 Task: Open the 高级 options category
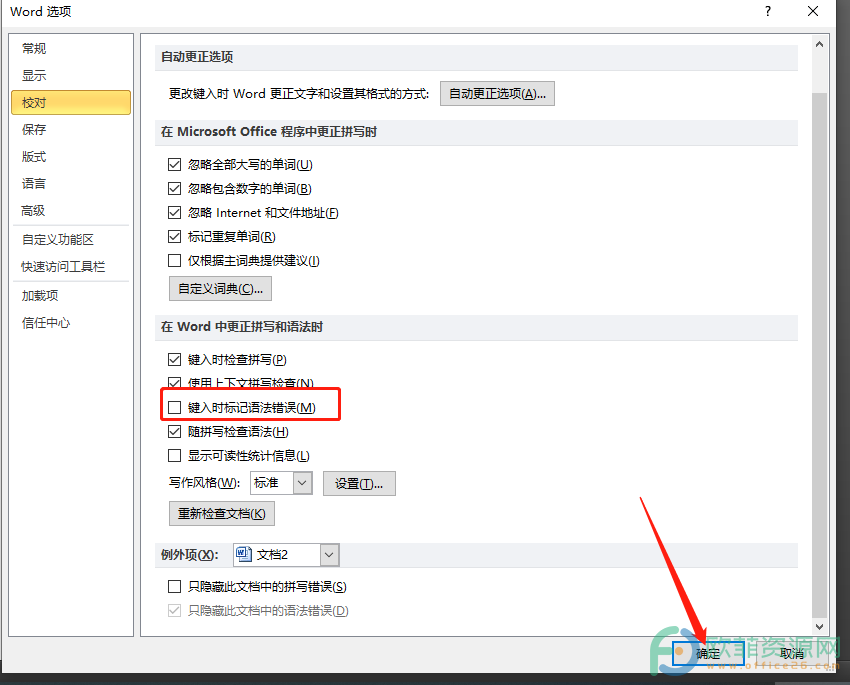point(33,211)
